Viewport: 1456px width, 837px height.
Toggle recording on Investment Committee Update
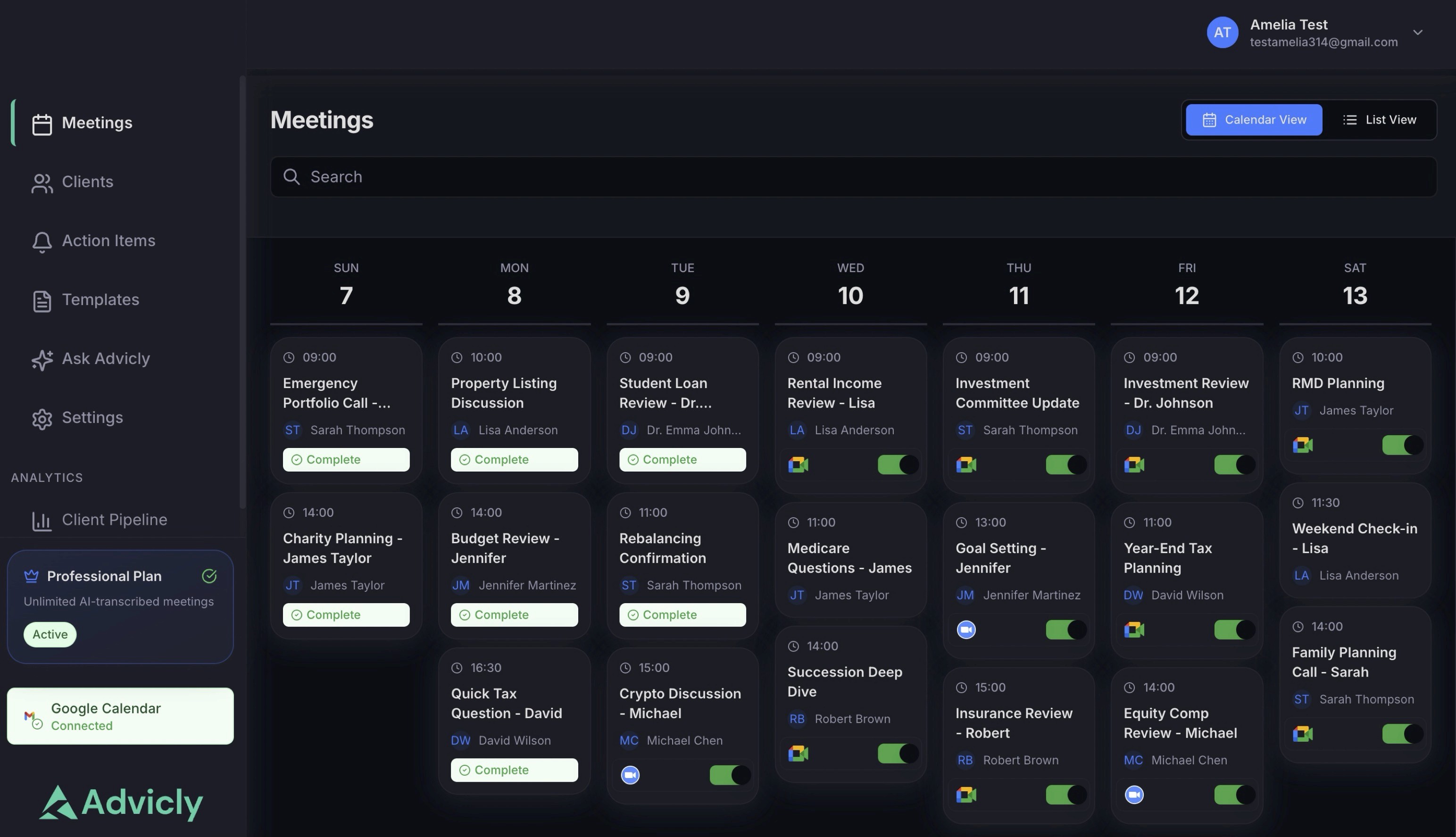1065,464
